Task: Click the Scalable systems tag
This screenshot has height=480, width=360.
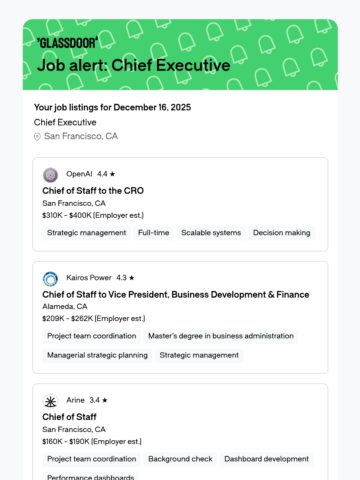Action: (211, 233)
